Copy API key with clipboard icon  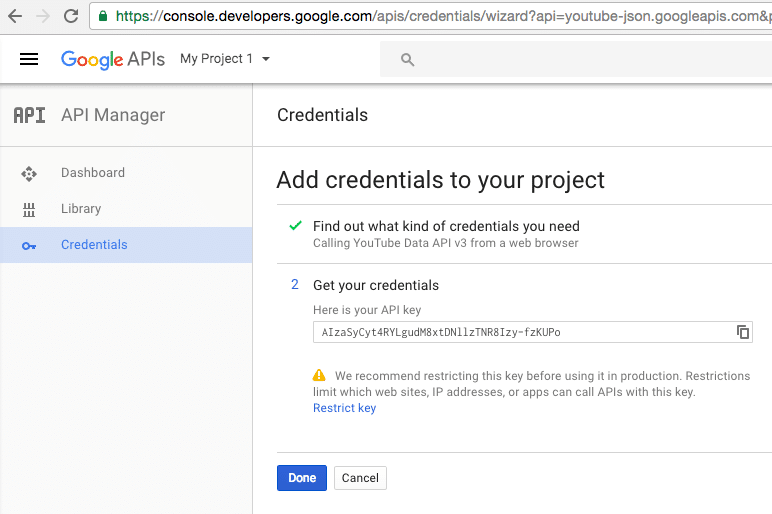click(742, 332)
